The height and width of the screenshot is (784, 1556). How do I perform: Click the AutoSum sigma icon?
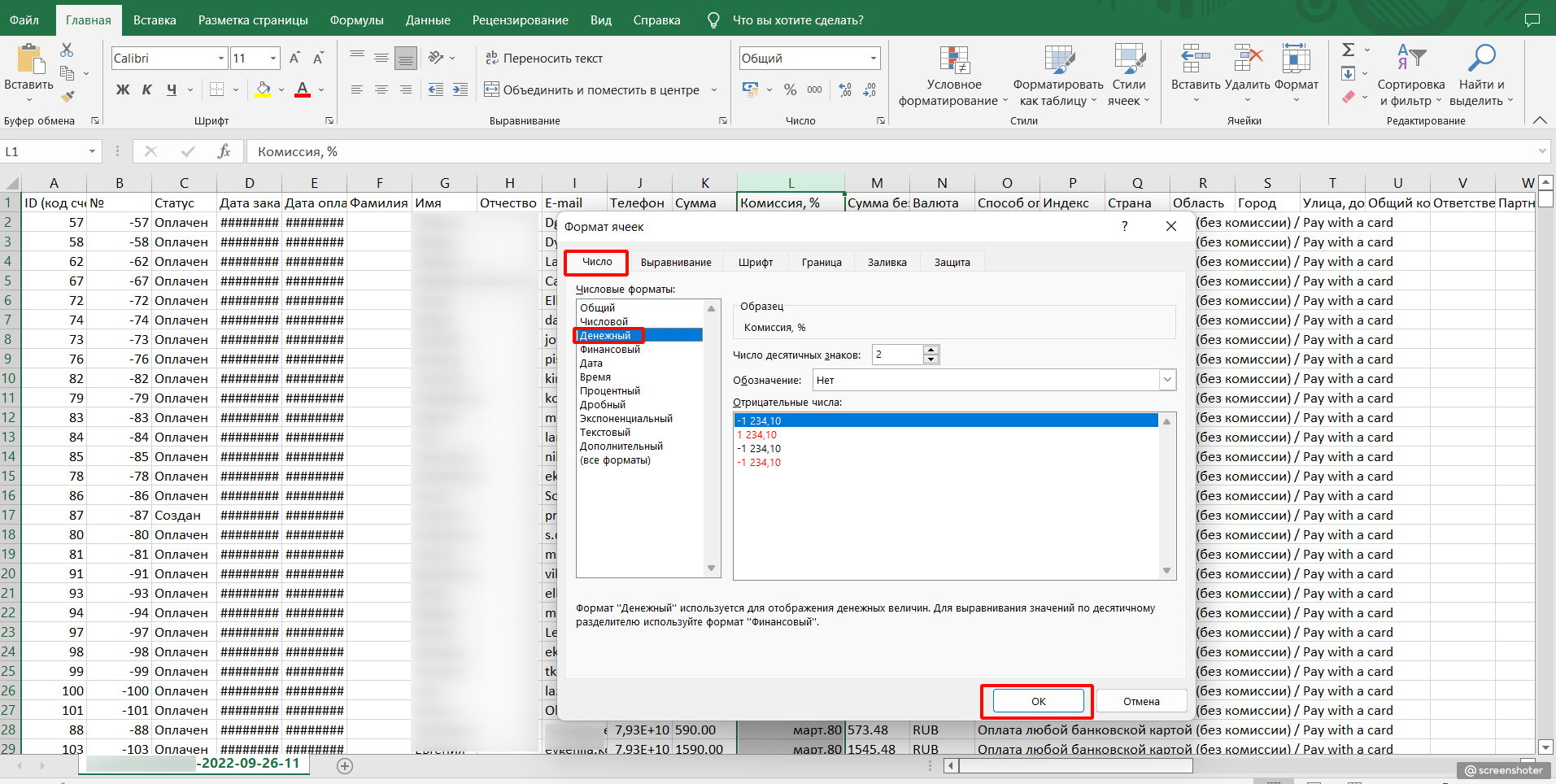point(1348,50)
